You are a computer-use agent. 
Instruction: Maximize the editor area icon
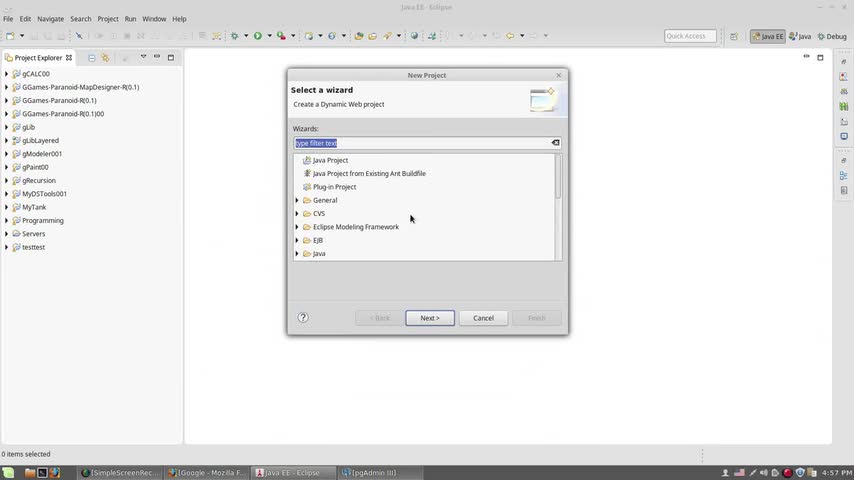820,57
